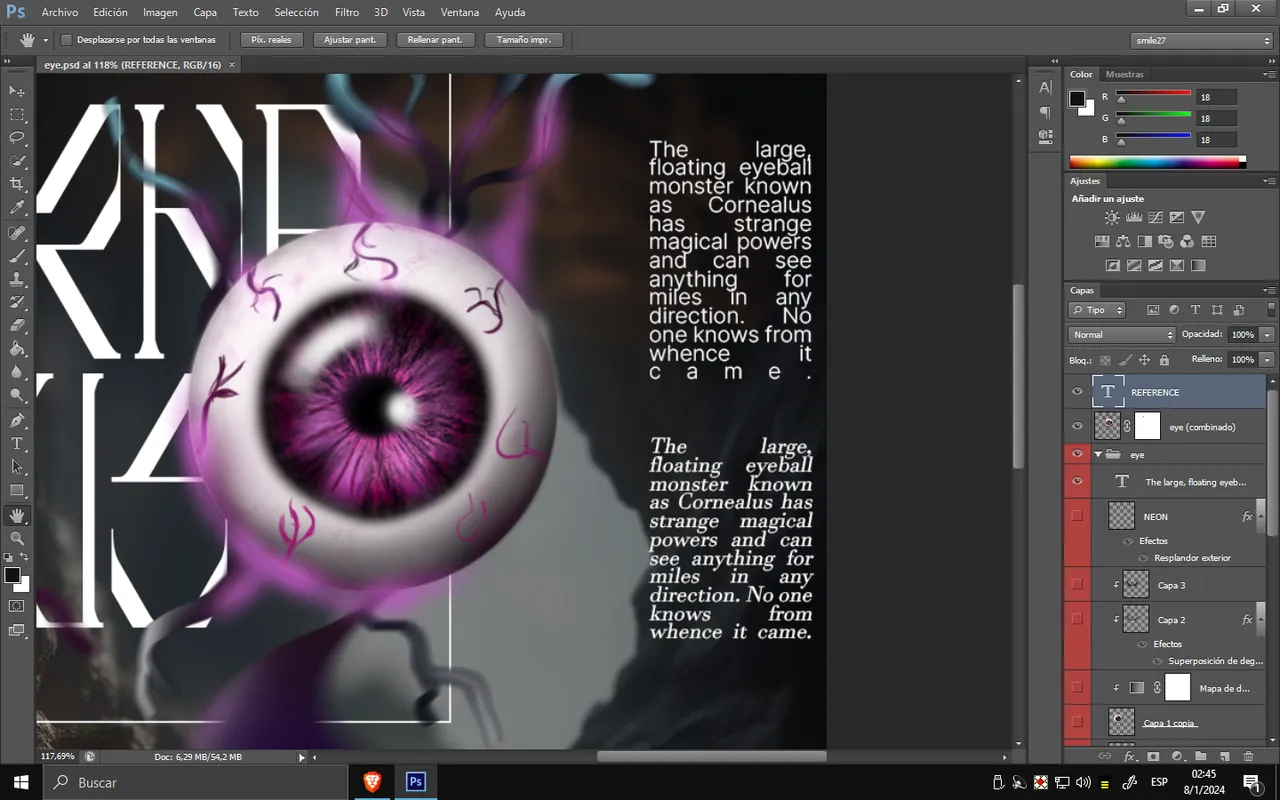Add a Gradient Map adjustment

coord(1198,265)
